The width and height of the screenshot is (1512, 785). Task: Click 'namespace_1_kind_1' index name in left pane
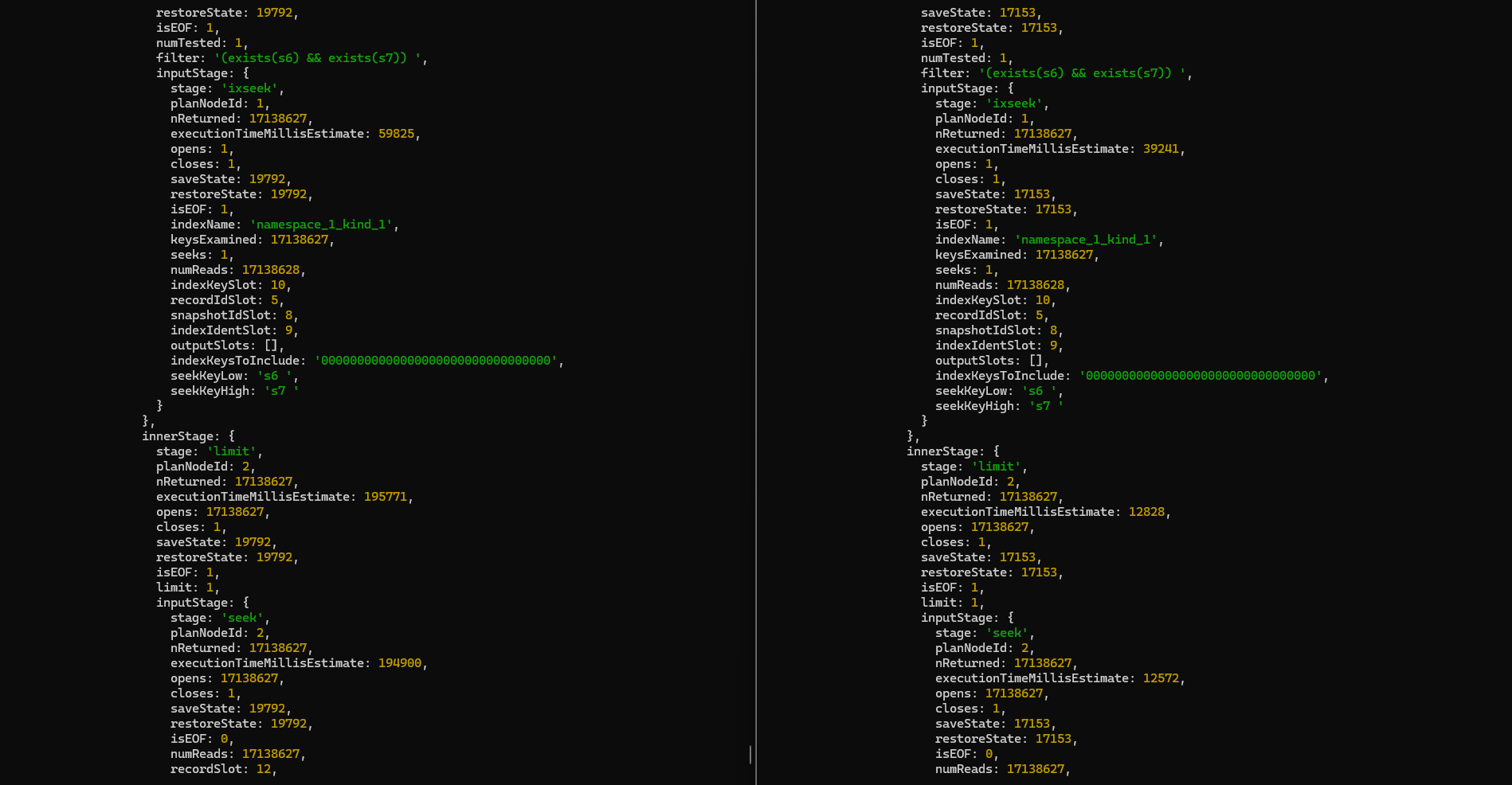coord(321,225)
